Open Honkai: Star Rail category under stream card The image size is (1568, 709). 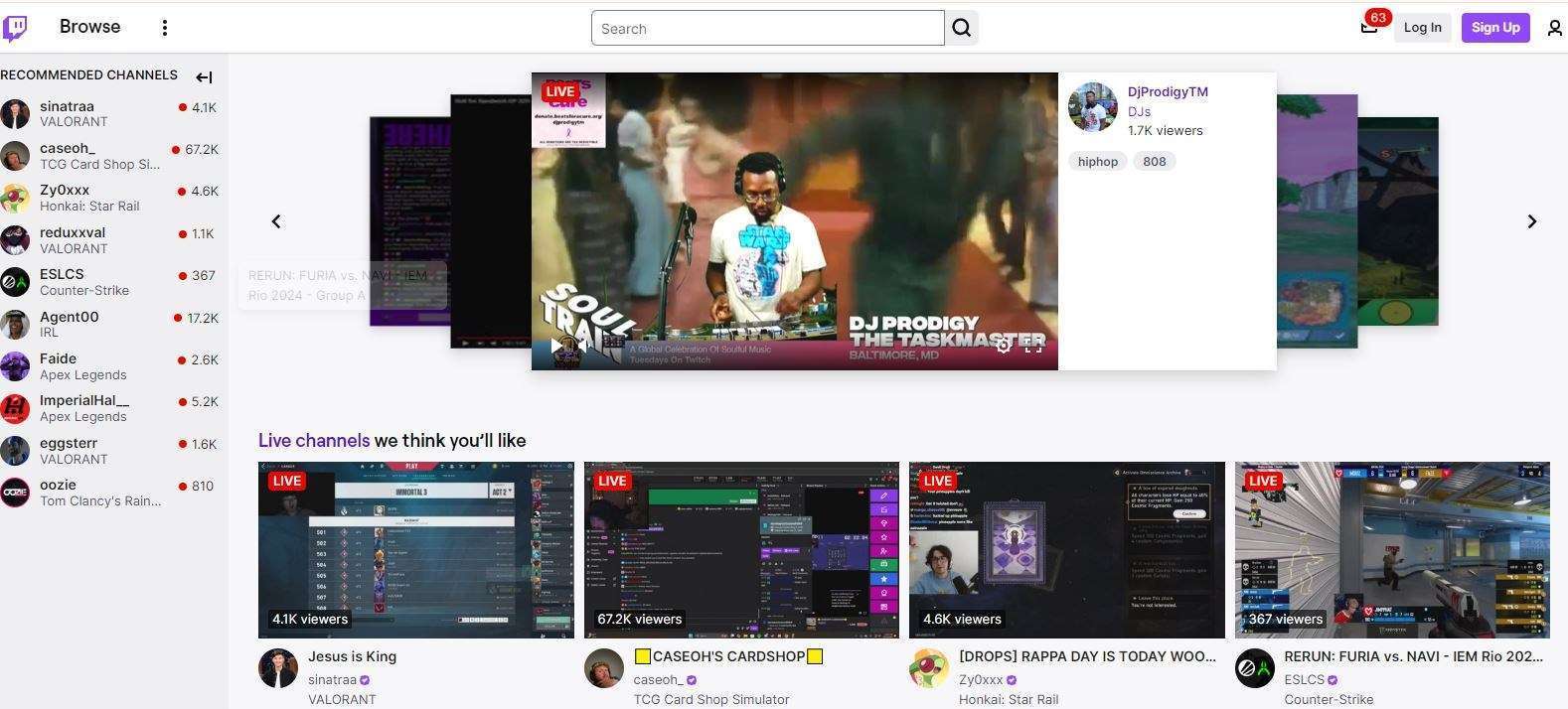[1009, 699]
